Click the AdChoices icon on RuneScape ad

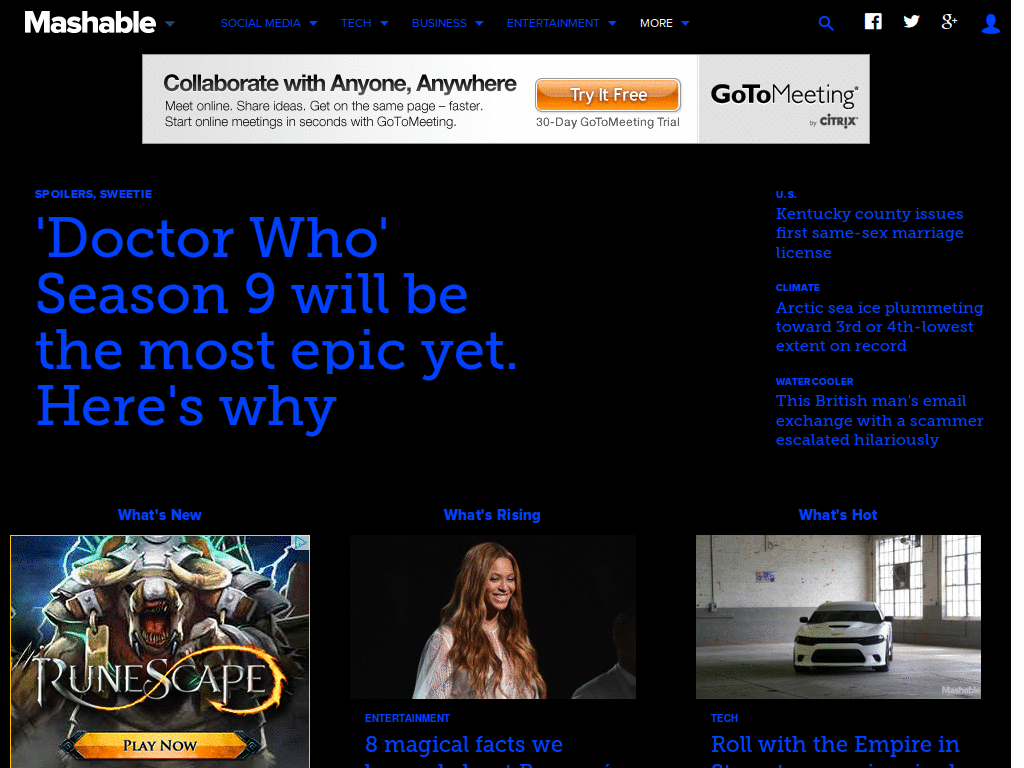tap(300, 543)
